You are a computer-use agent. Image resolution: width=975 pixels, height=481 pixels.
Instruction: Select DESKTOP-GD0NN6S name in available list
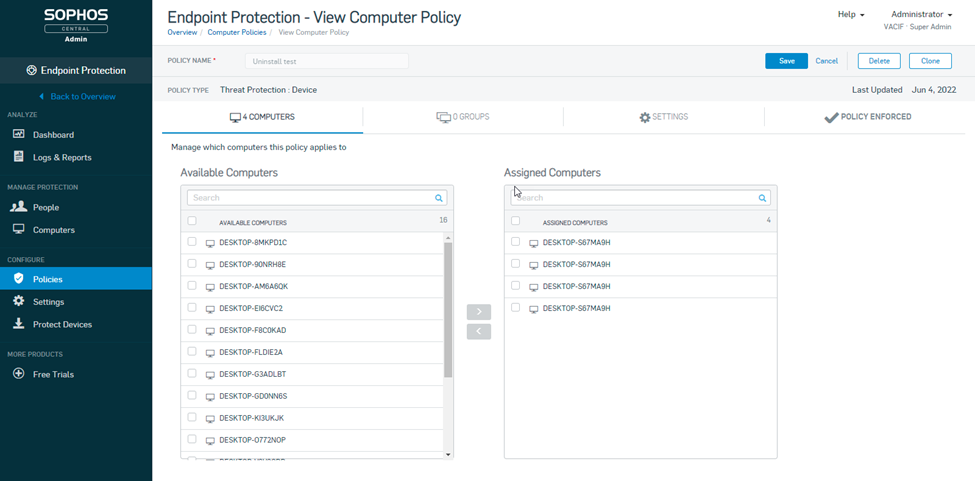253,396
